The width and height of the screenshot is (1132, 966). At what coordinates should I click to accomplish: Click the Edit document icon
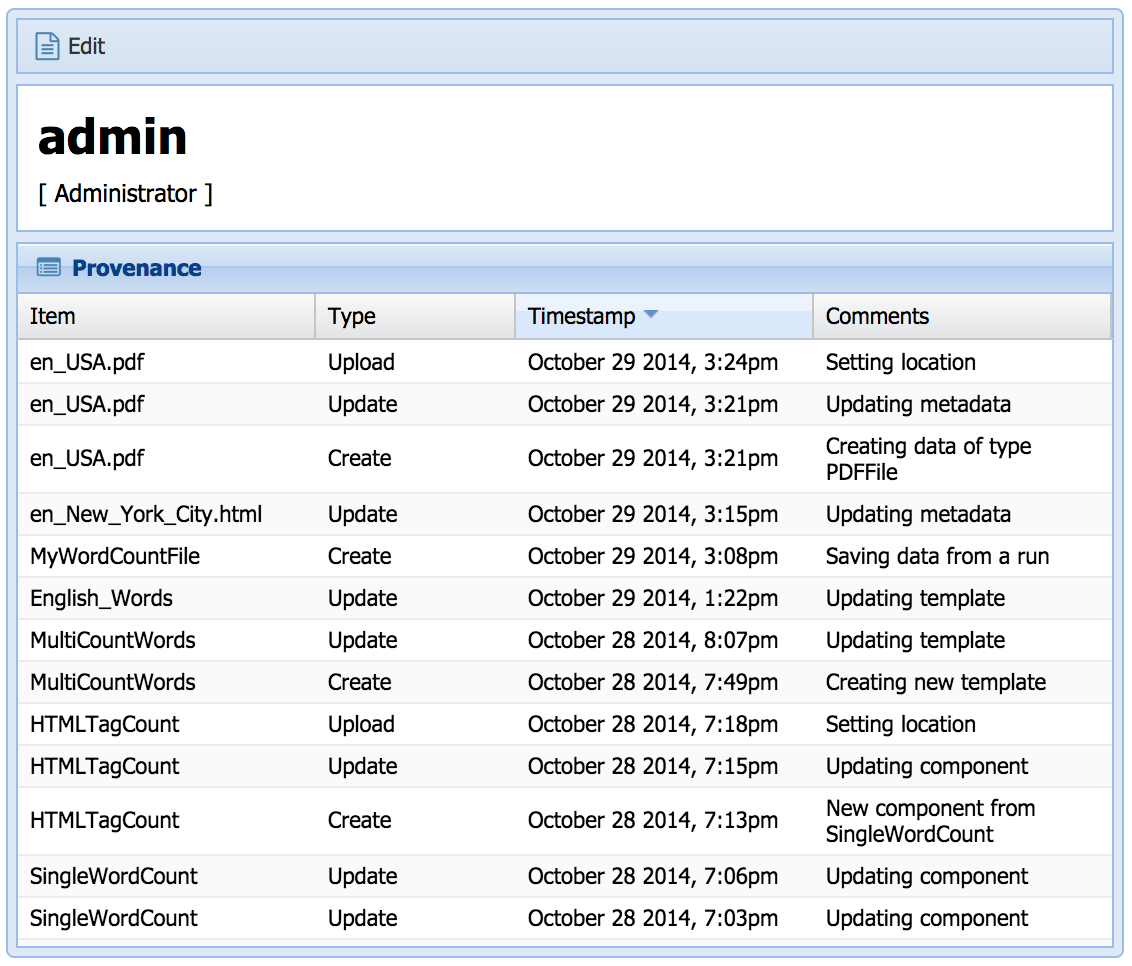47,46
